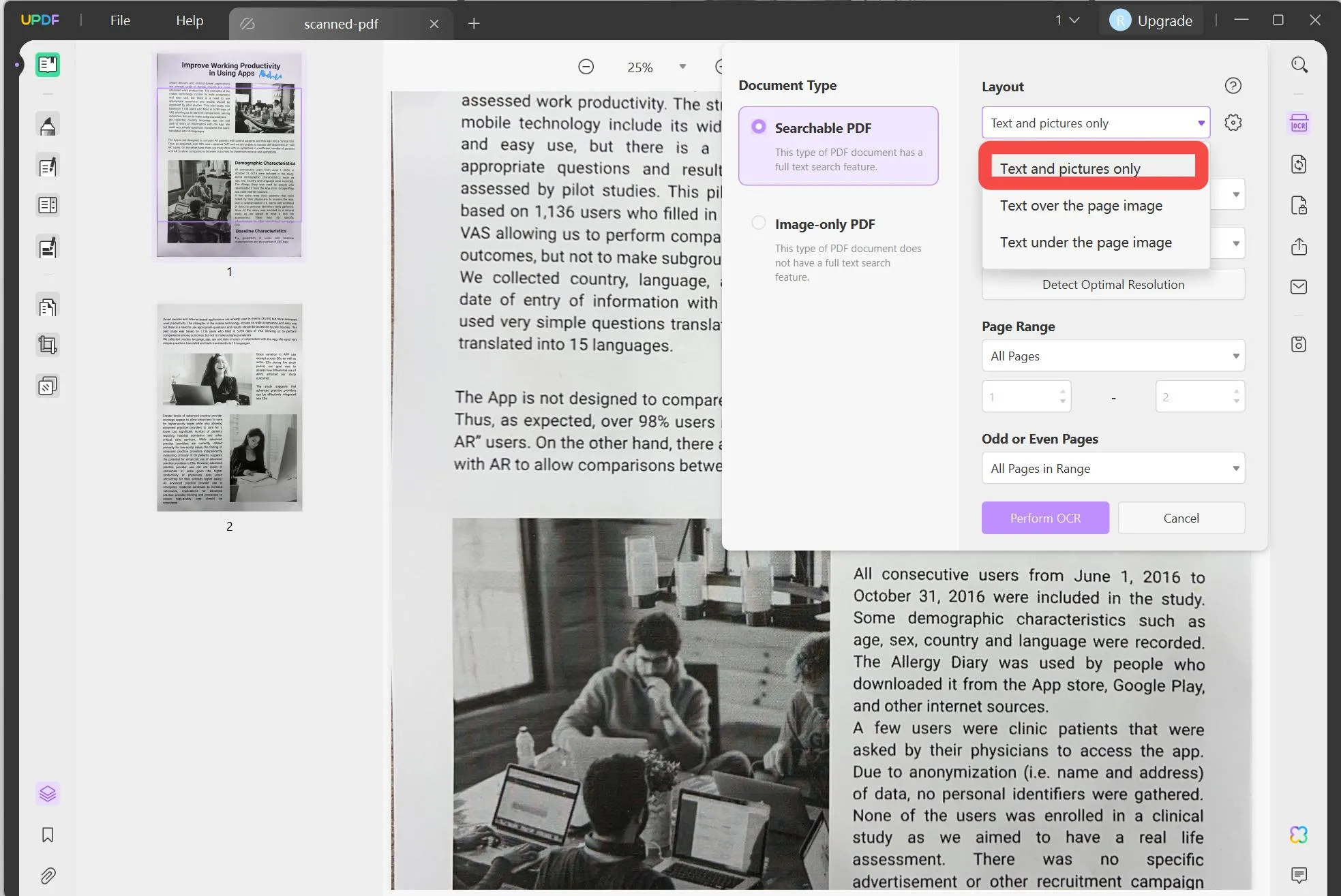Click the Read Mode icon in sidebar
Image resolution: width=1341 pixels, height=896 pixels.
48,64
